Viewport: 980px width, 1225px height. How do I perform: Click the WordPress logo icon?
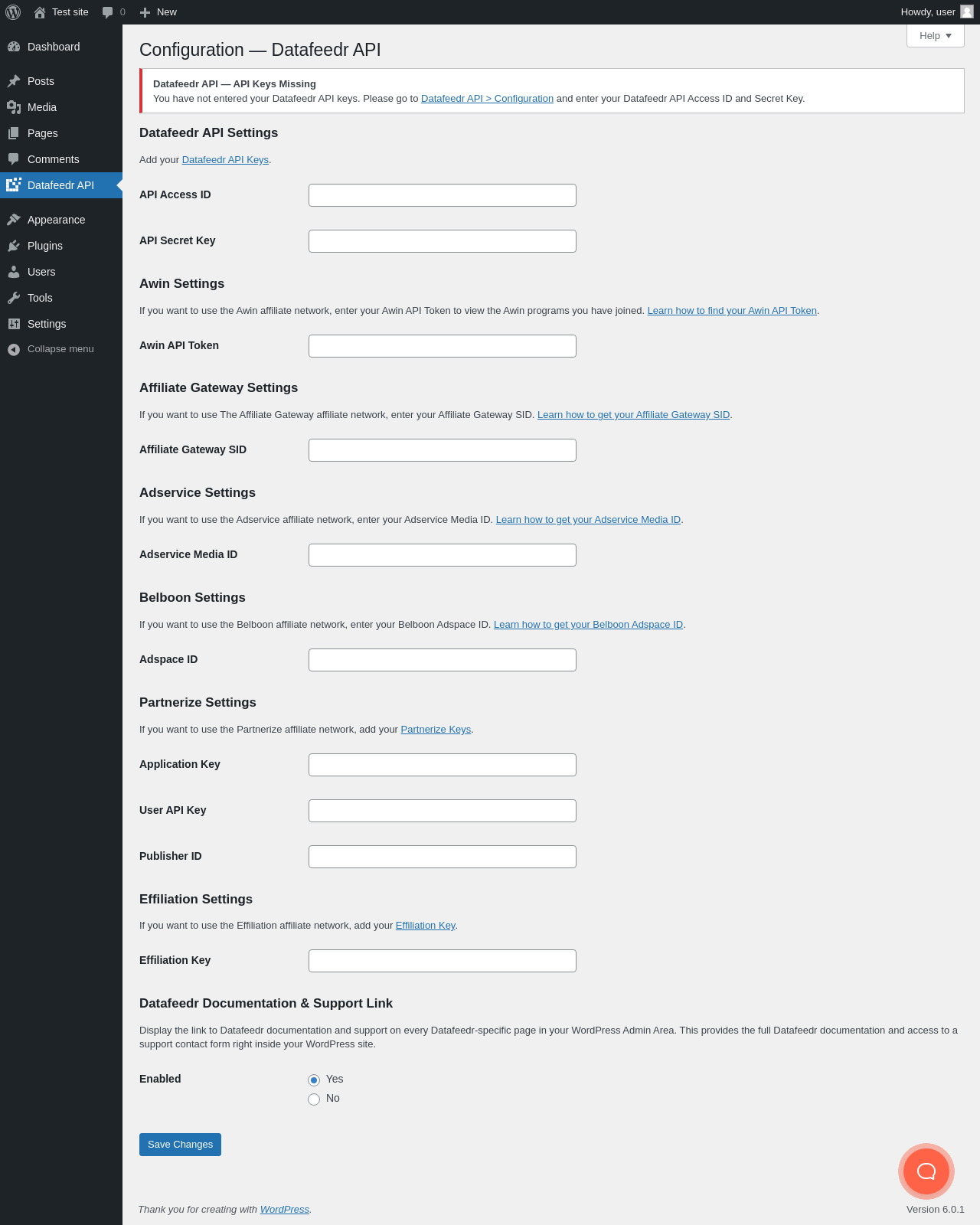(13, 12)
